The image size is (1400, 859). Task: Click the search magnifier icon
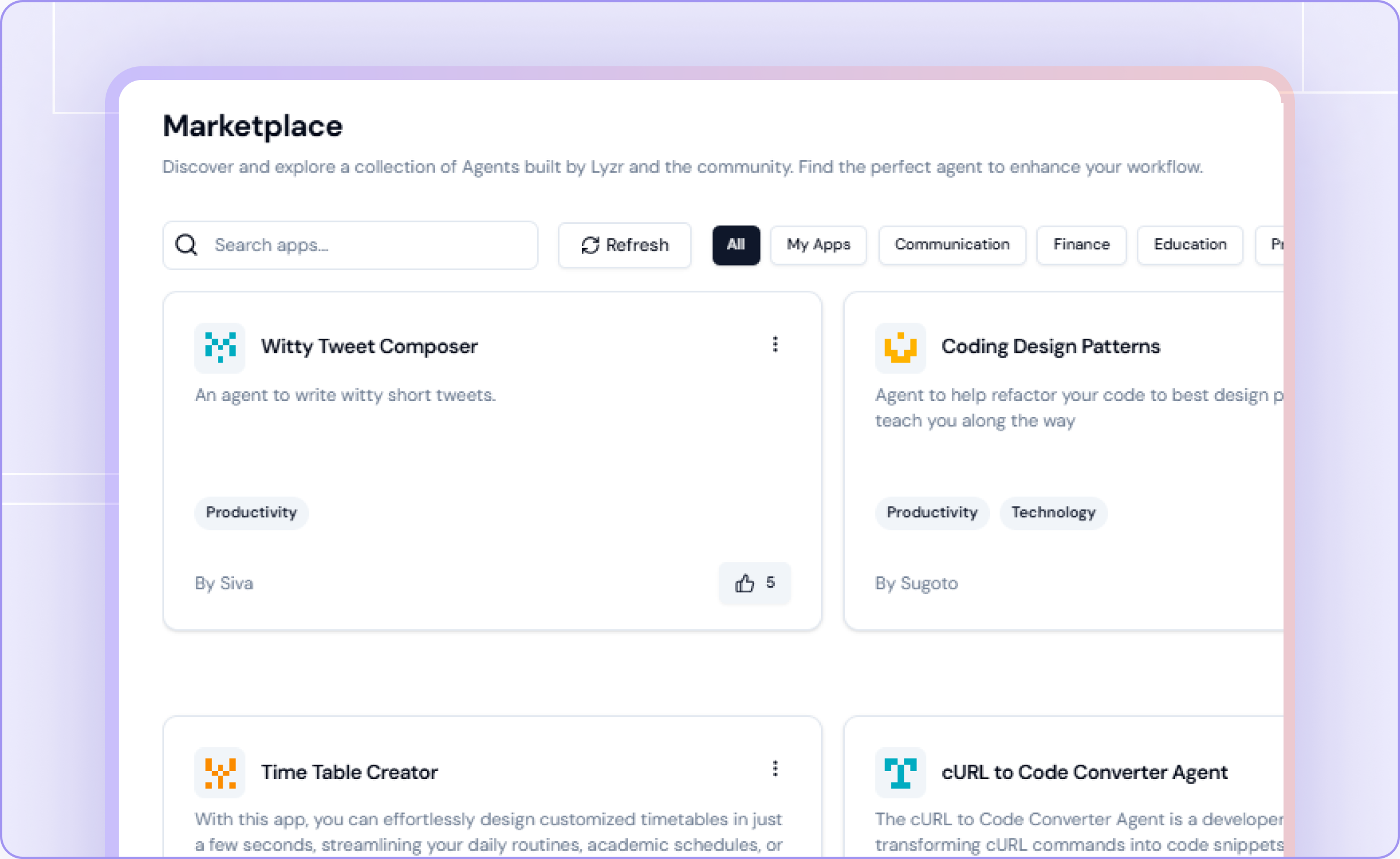pyautogui.click(x=186, y=245)
